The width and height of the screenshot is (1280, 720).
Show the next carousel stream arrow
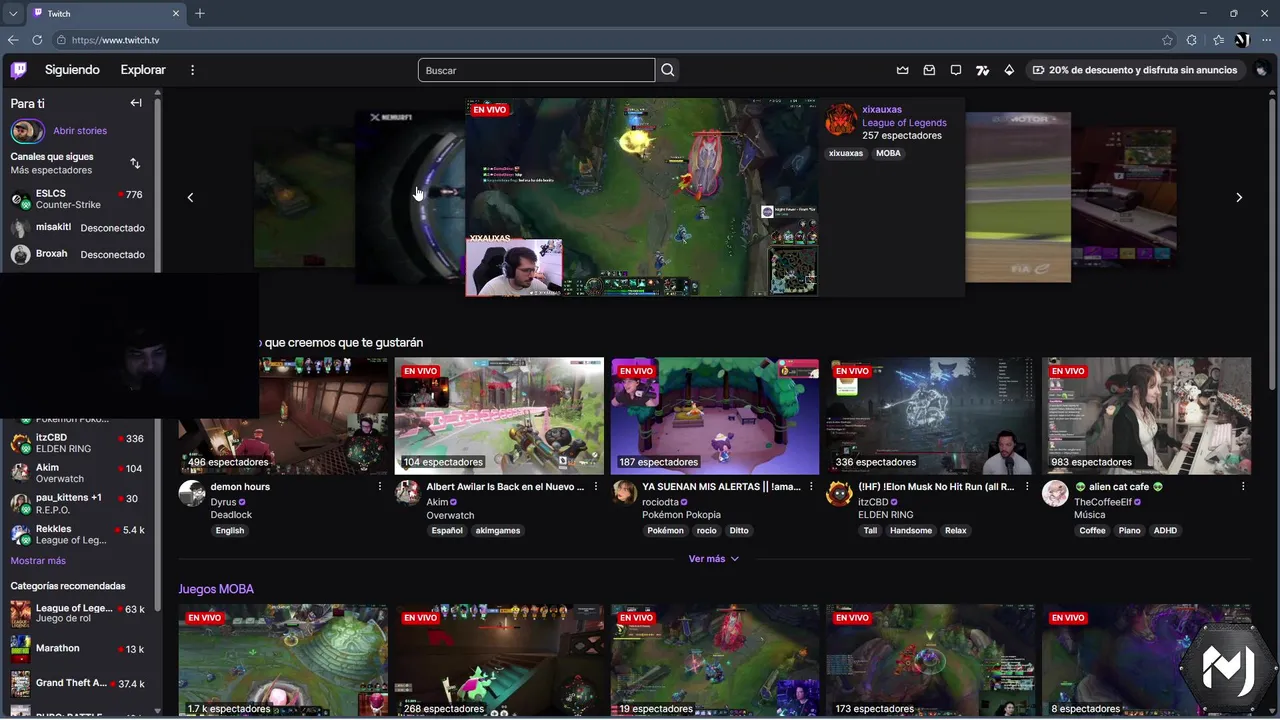pos(1239,197)
